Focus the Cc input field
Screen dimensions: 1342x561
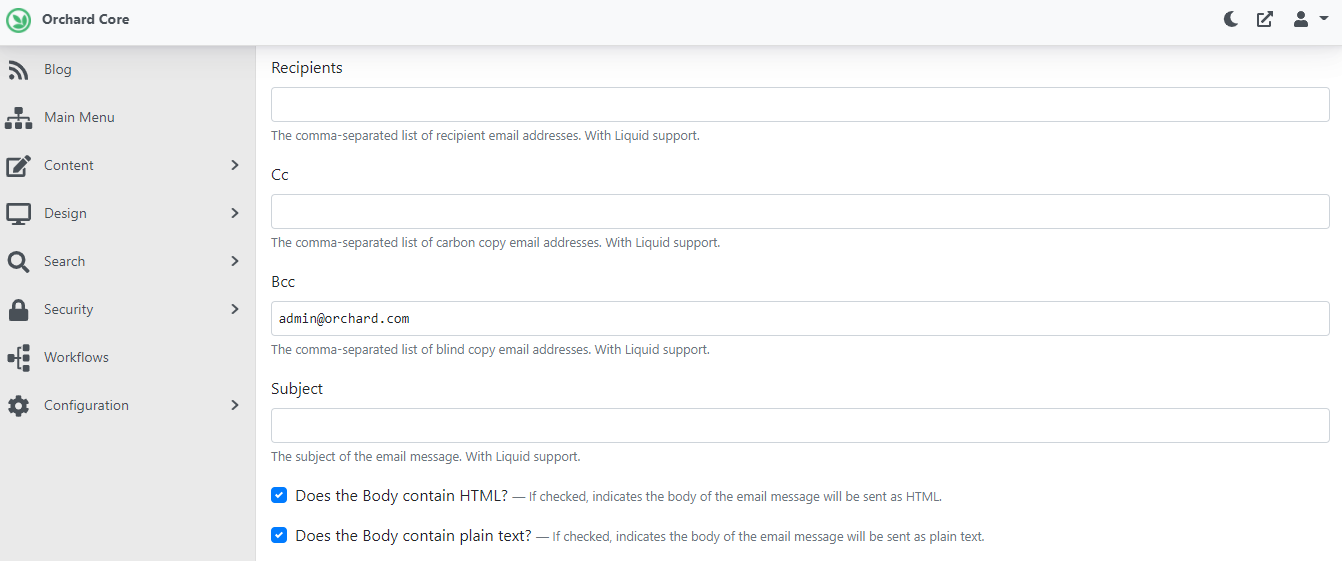click(x=800, y=211)
